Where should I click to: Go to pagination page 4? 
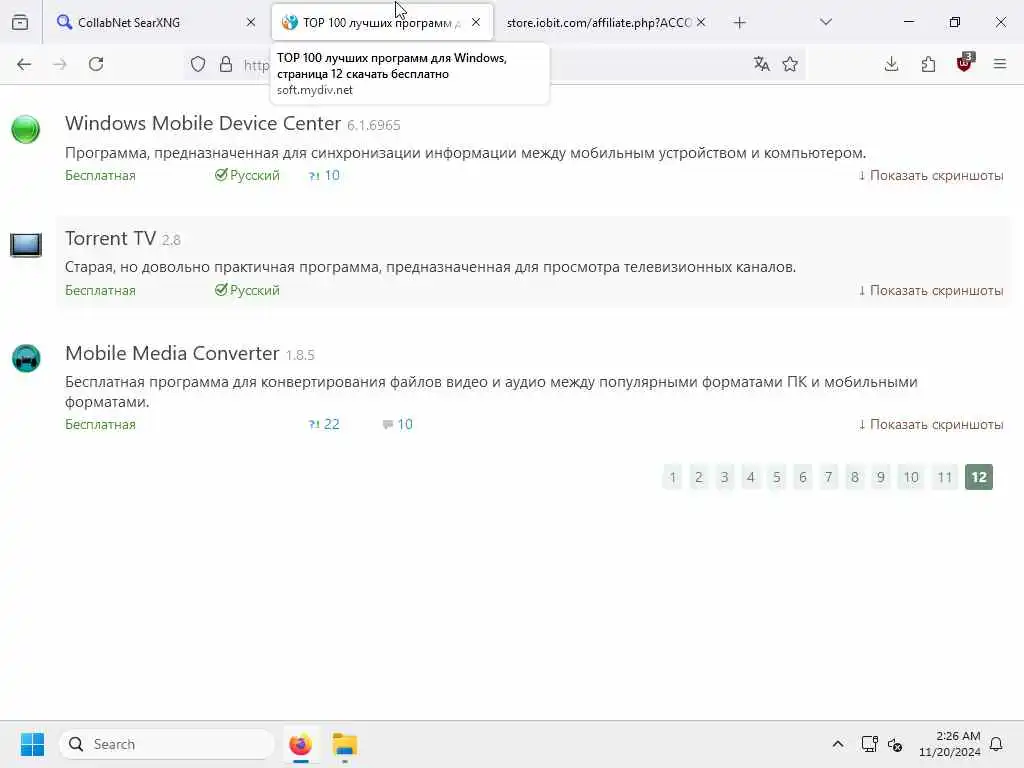[750, 477]
